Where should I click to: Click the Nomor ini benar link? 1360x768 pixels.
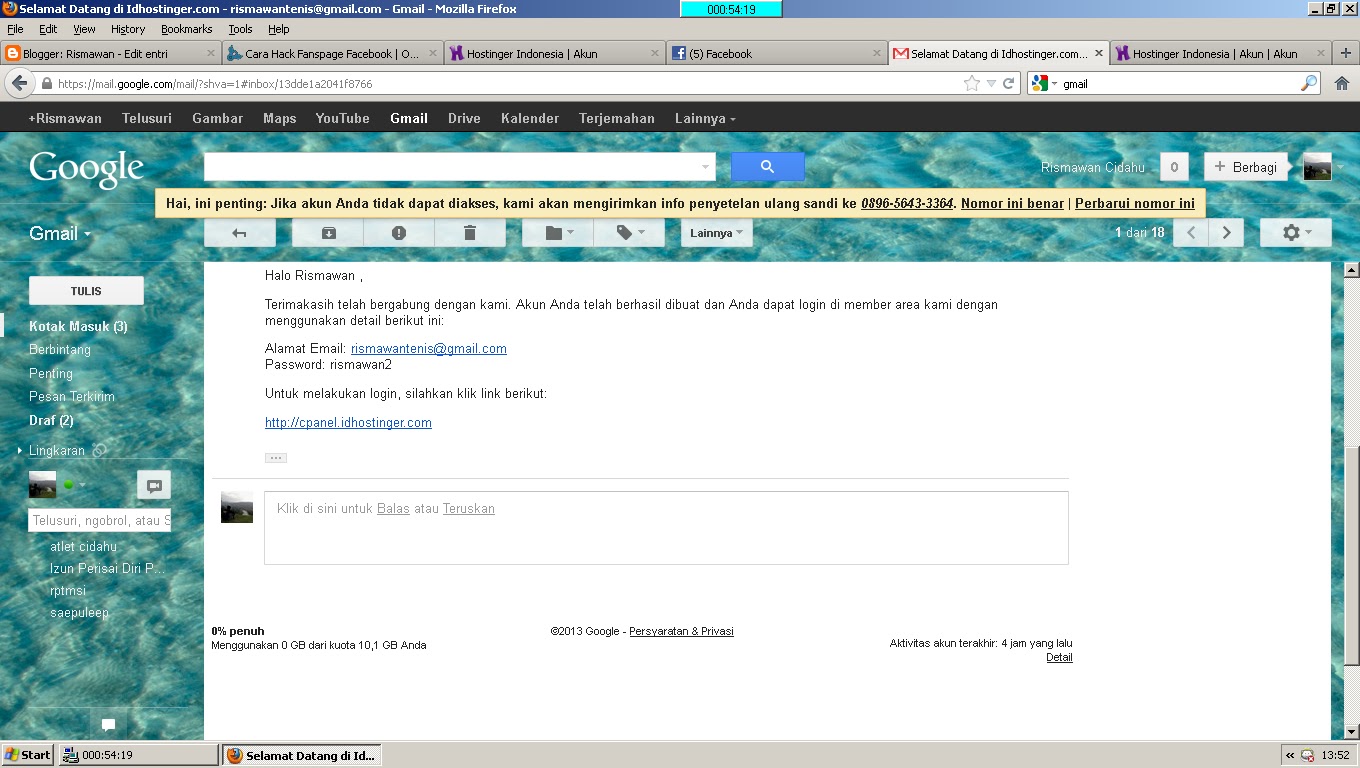click(1012, 203)
